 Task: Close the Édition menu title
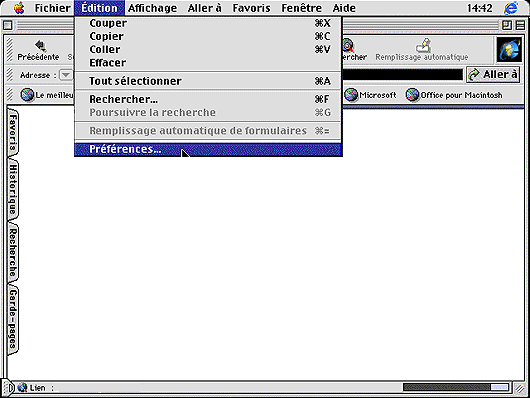coord(99,8)
